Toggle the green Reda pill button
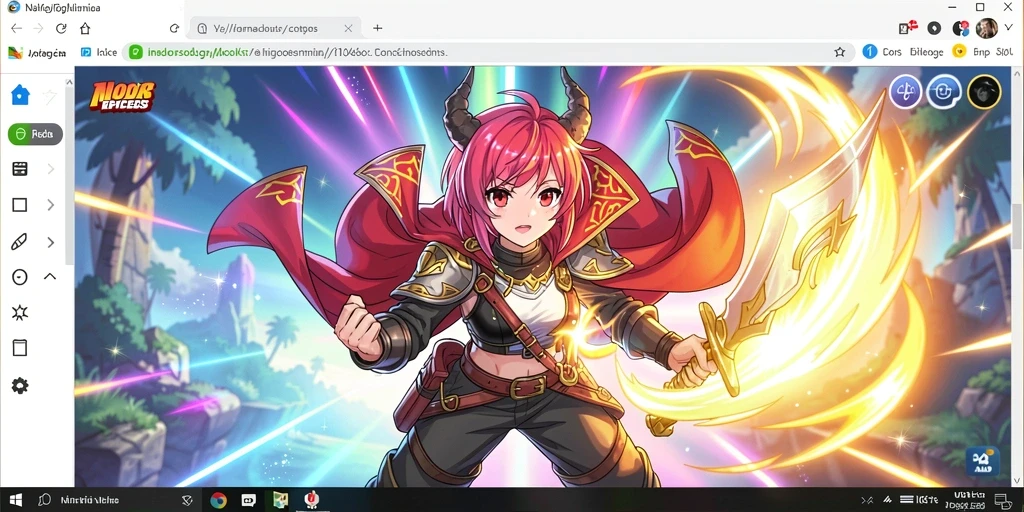This screenshot has width=1024, height=512. tap(35, 134)
